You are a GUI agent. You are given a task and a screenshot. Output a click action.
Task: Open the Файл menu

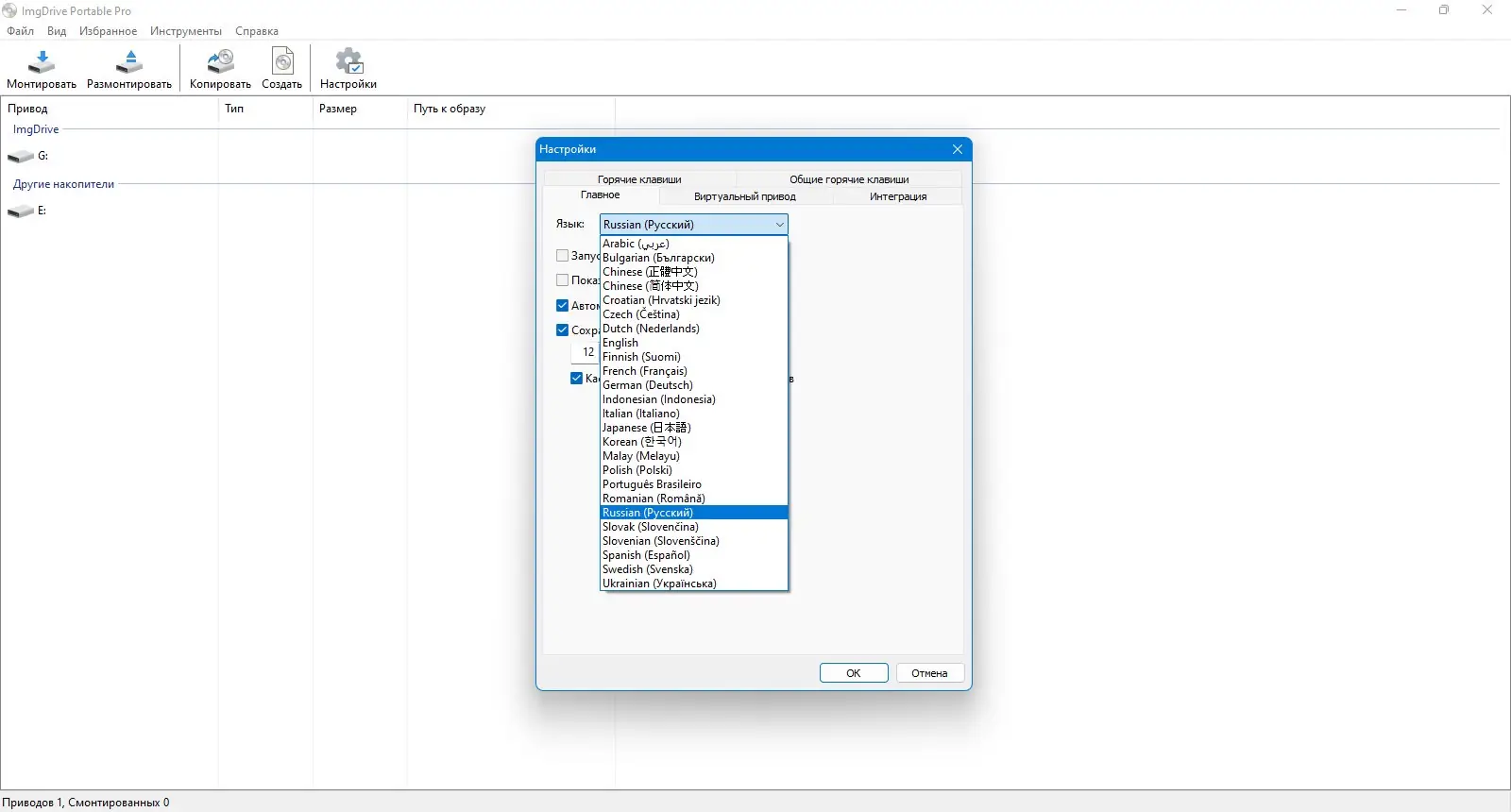[x=20, y=31]
